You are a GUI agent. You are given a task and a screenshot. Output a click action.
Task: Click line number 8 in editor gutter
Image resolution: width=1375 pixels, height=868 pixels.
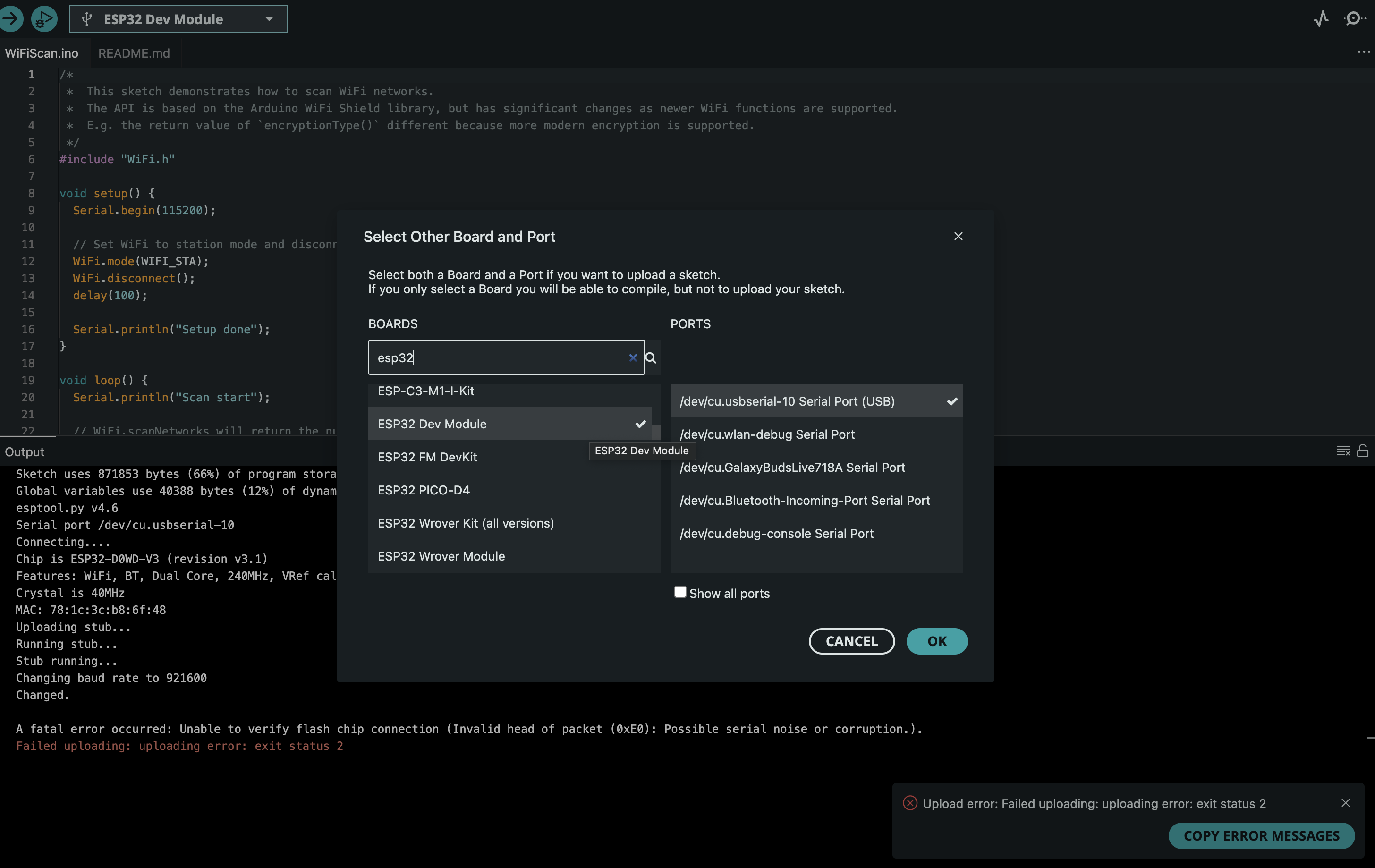32,194
